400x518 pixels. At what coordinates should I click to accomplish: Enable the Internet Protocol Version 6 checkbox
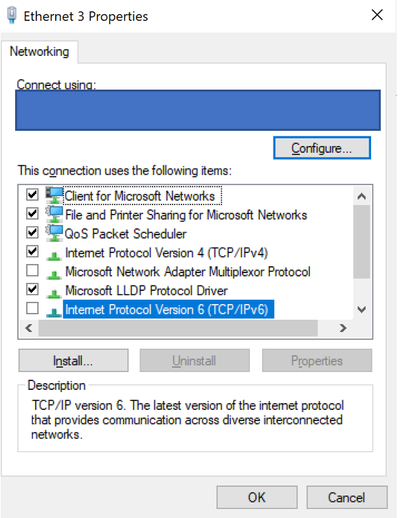[32, 308]
